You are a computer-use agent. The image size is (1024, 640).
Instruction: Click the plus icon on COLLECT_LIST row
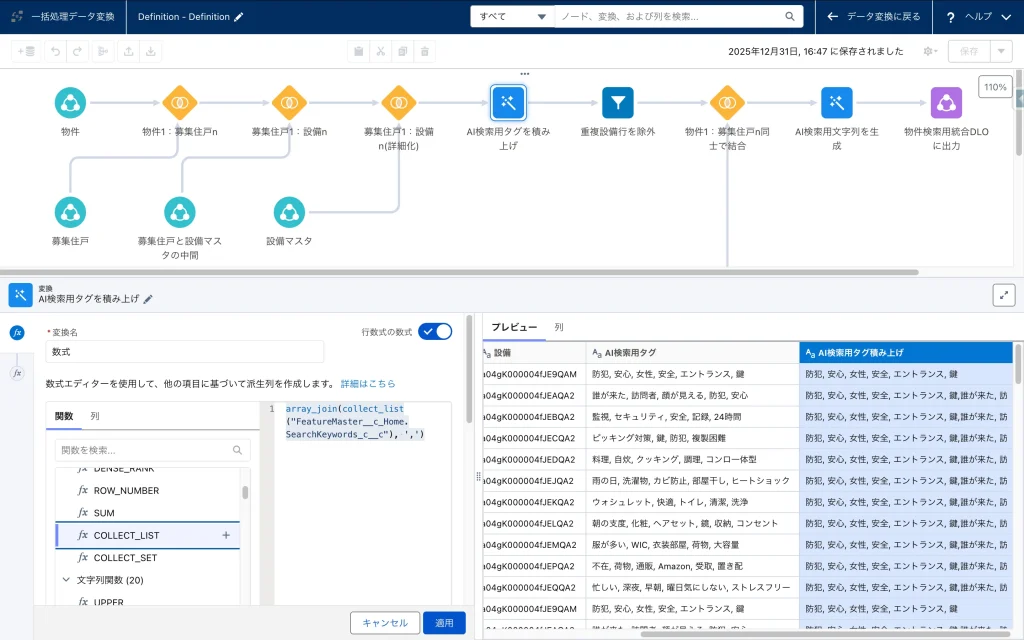click(226, 535)
